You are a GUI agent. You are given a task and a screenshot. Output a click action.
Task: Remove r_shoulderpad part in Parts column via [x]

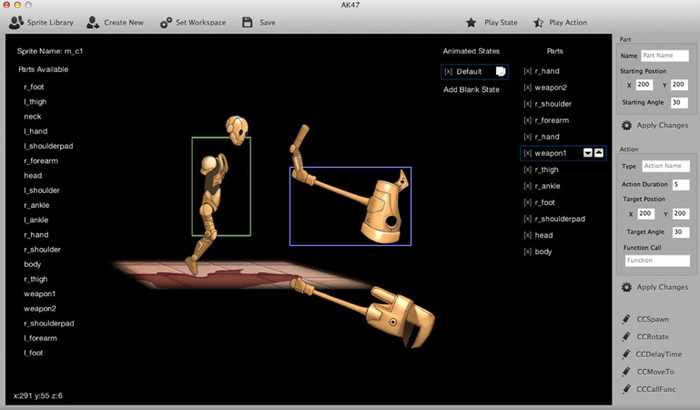[528, 219]
